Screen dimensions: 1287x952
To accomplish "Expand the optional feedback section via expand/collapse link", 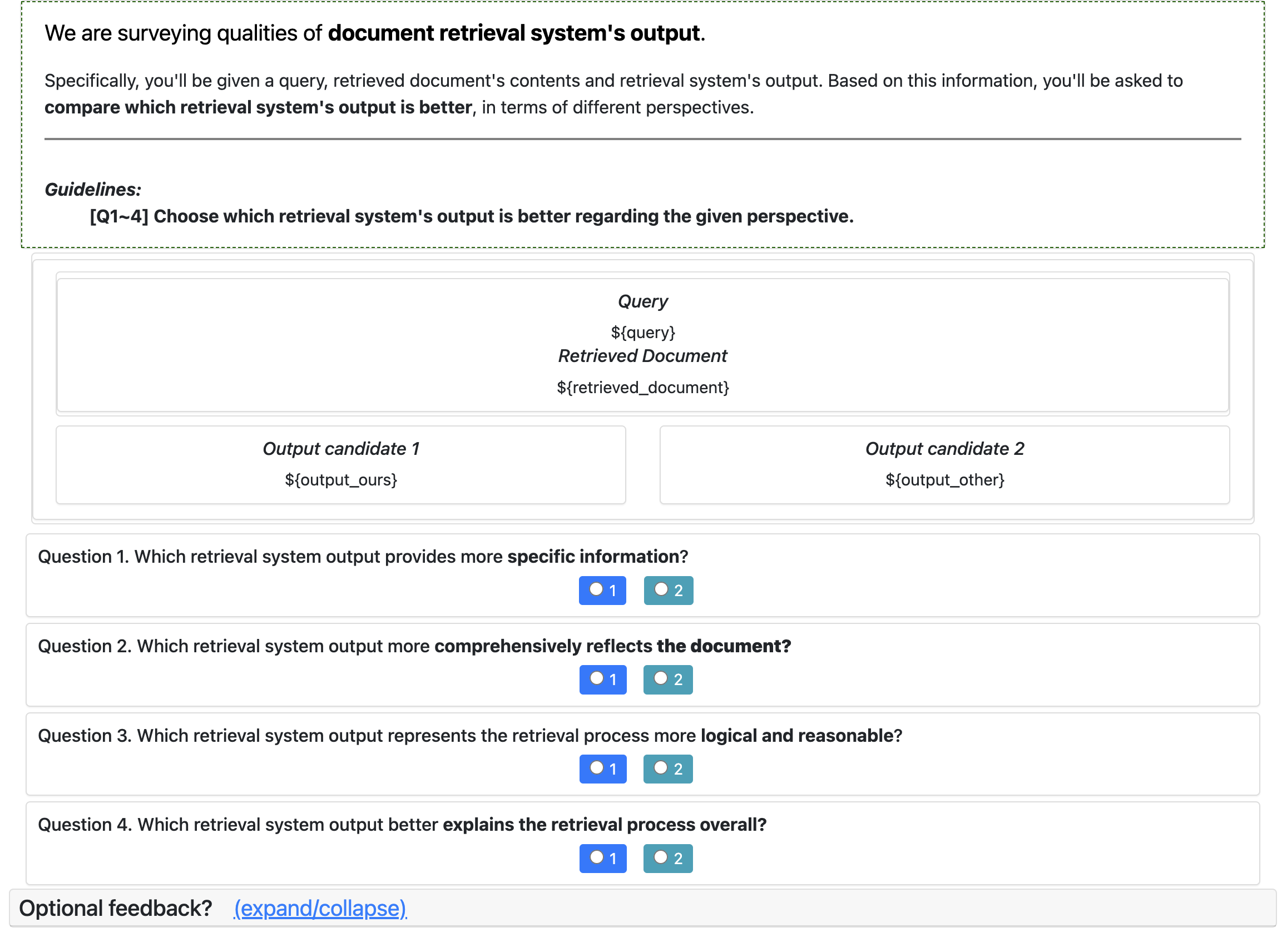I will point(320,909).
